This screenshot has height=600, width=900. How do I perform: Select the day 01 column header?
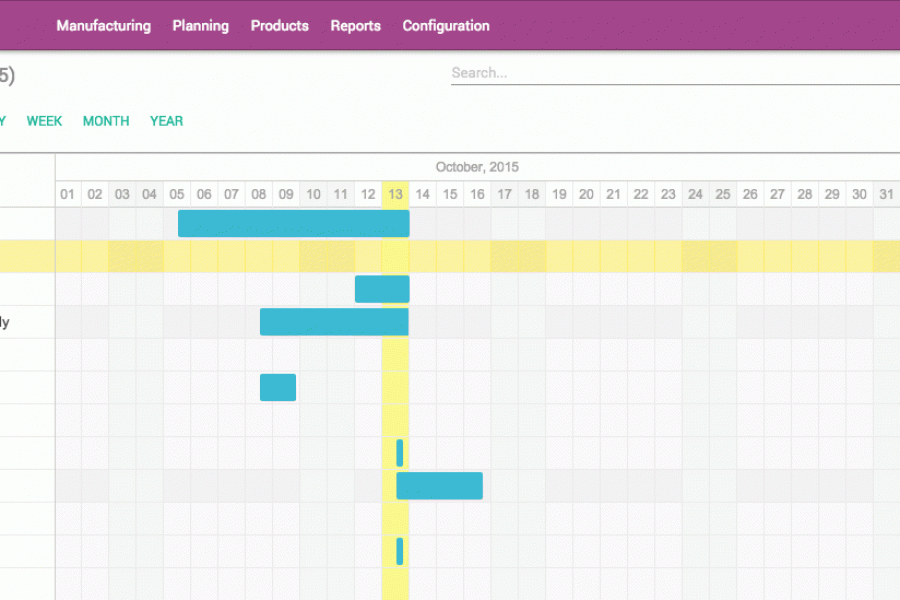pyautogui.click(x=68, y=194)
